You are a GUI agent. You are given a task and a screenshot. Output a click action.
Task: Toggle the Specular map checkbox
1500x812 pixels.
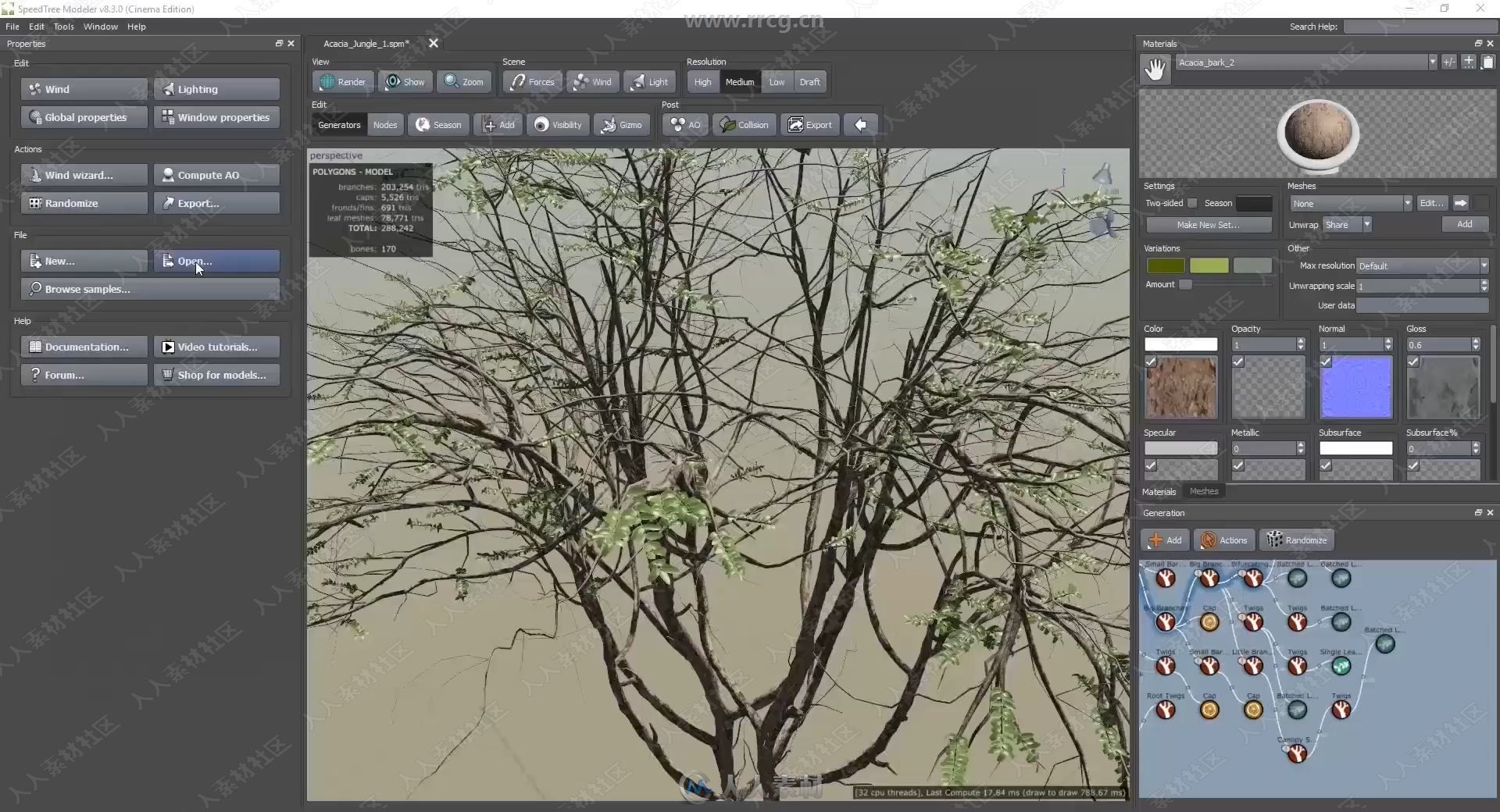click(x=1151, y=465)
